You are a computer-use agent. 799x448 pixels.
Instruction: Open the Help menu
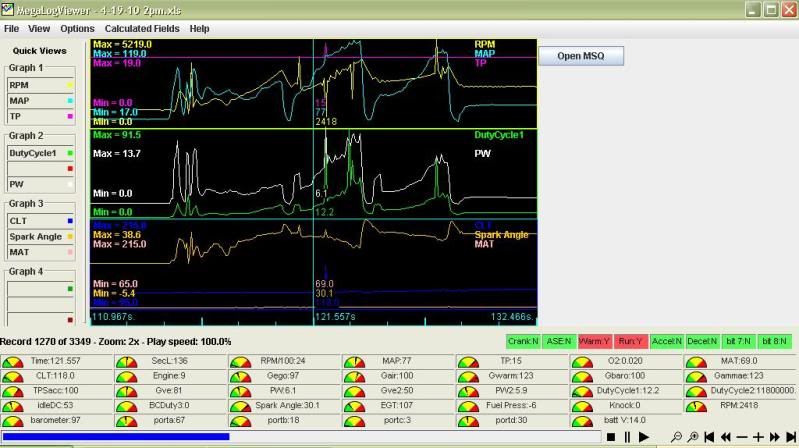pyautogui.click(x=199, y=29)
